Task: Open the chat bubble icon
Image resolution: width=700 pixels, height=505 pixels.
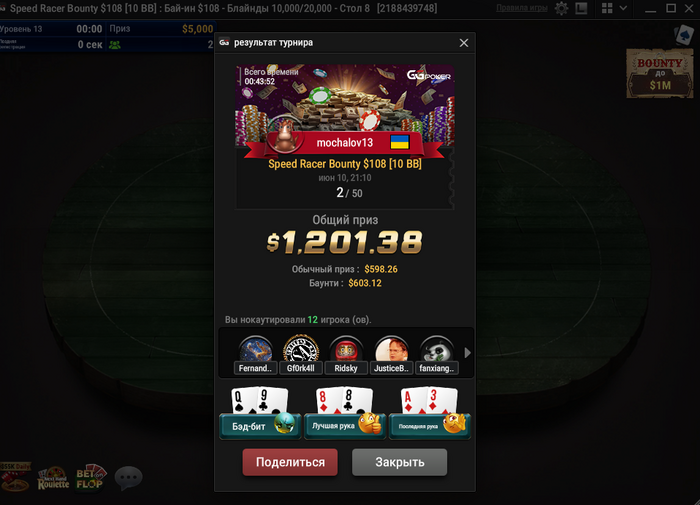Action: coord(129,478)
